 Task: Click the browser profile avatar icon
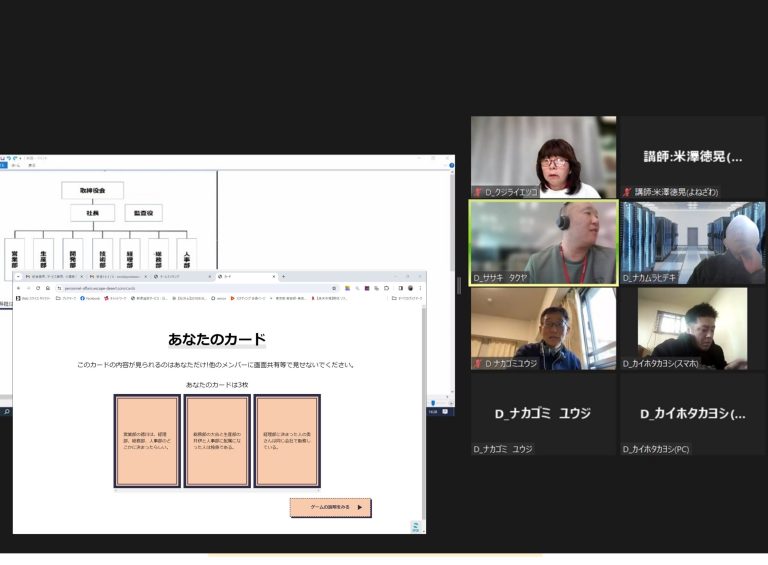pyautogui.click(x=410, y=288)
